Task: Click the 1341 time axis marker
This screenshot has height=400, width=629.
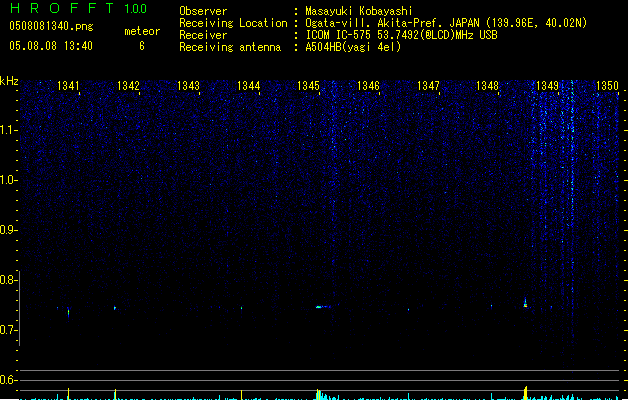Action: tap(68, 86)
